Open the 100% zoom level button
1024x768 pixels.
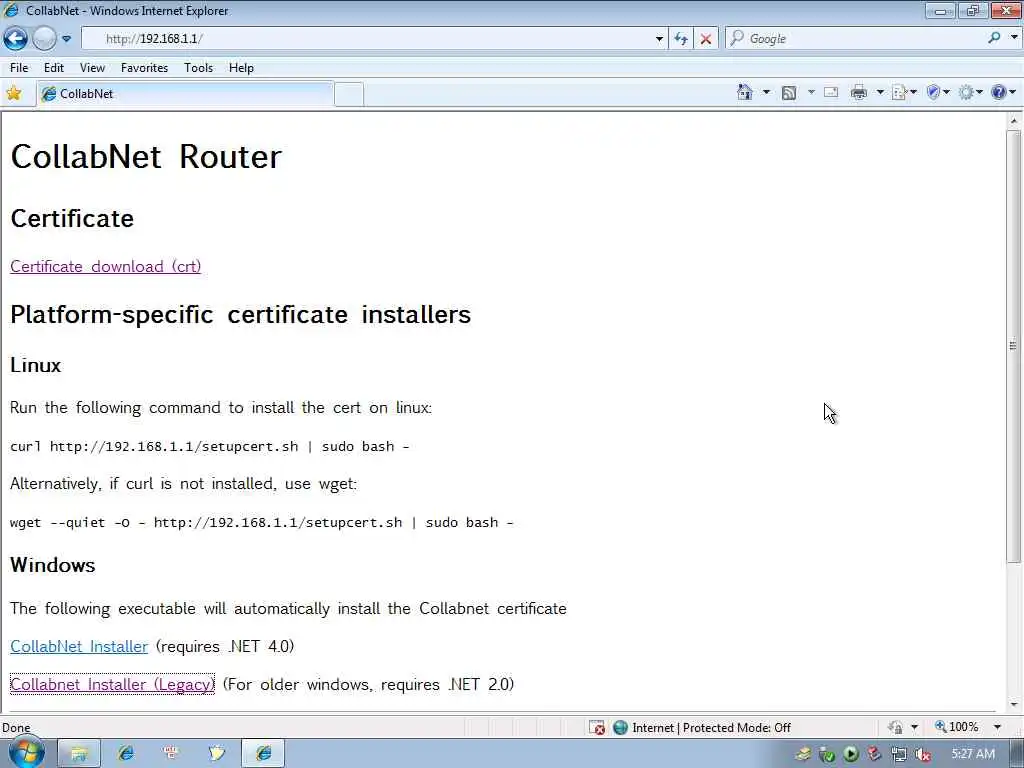957,727
